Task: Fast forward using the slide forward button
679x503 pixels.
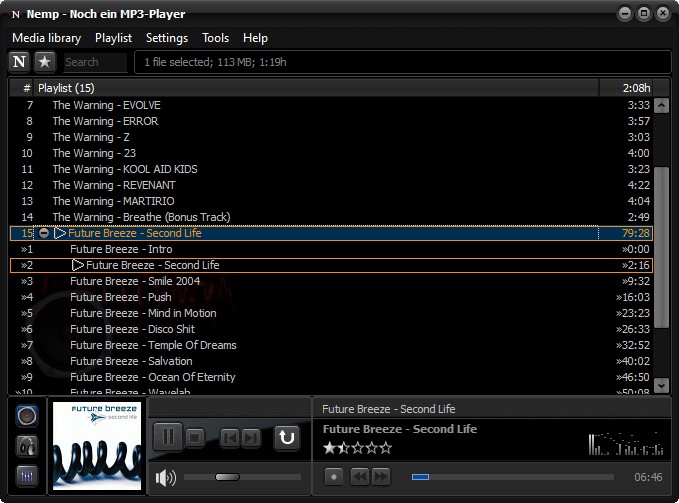Action: point(381,477)
